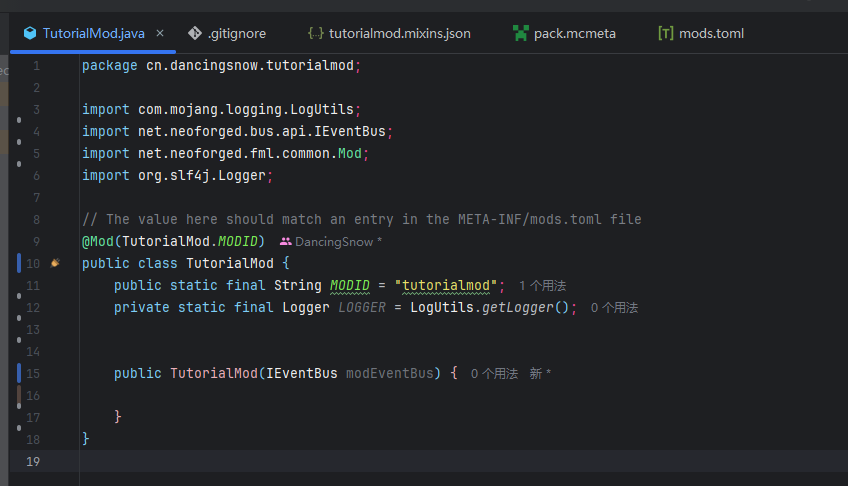The height and width of the screenshot is (486, 848).
Task: Switch to the .gitignore tab
Action: point(236,33)
